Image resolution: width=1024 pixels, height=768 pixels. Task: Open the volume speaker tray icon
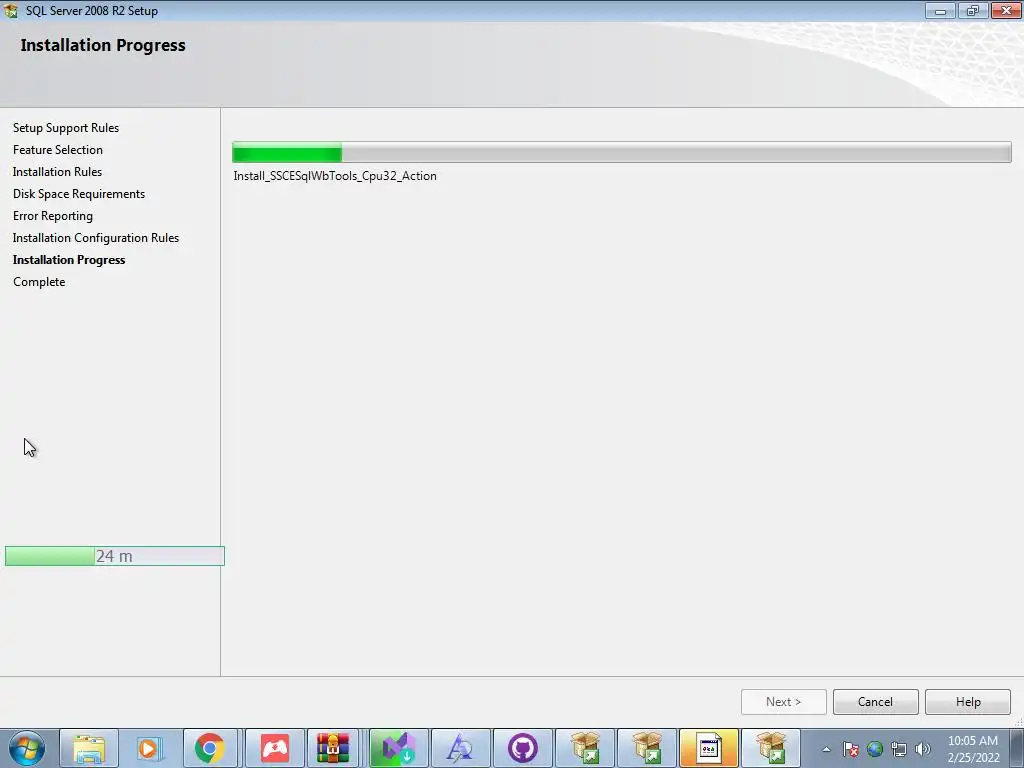tap(923, 749)
